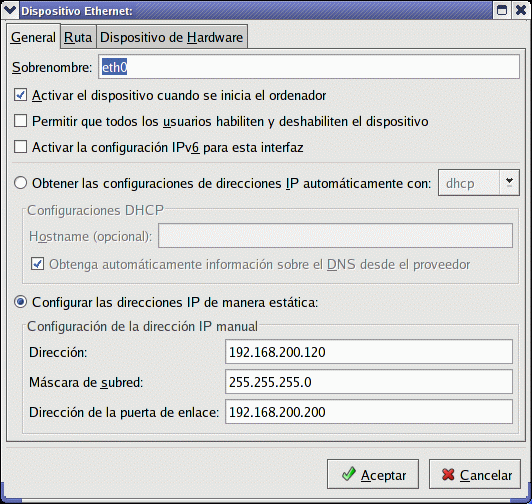532x504 pixels.
Task: Click the Sobrenombre eth0 text field
Action: (309, 67)
